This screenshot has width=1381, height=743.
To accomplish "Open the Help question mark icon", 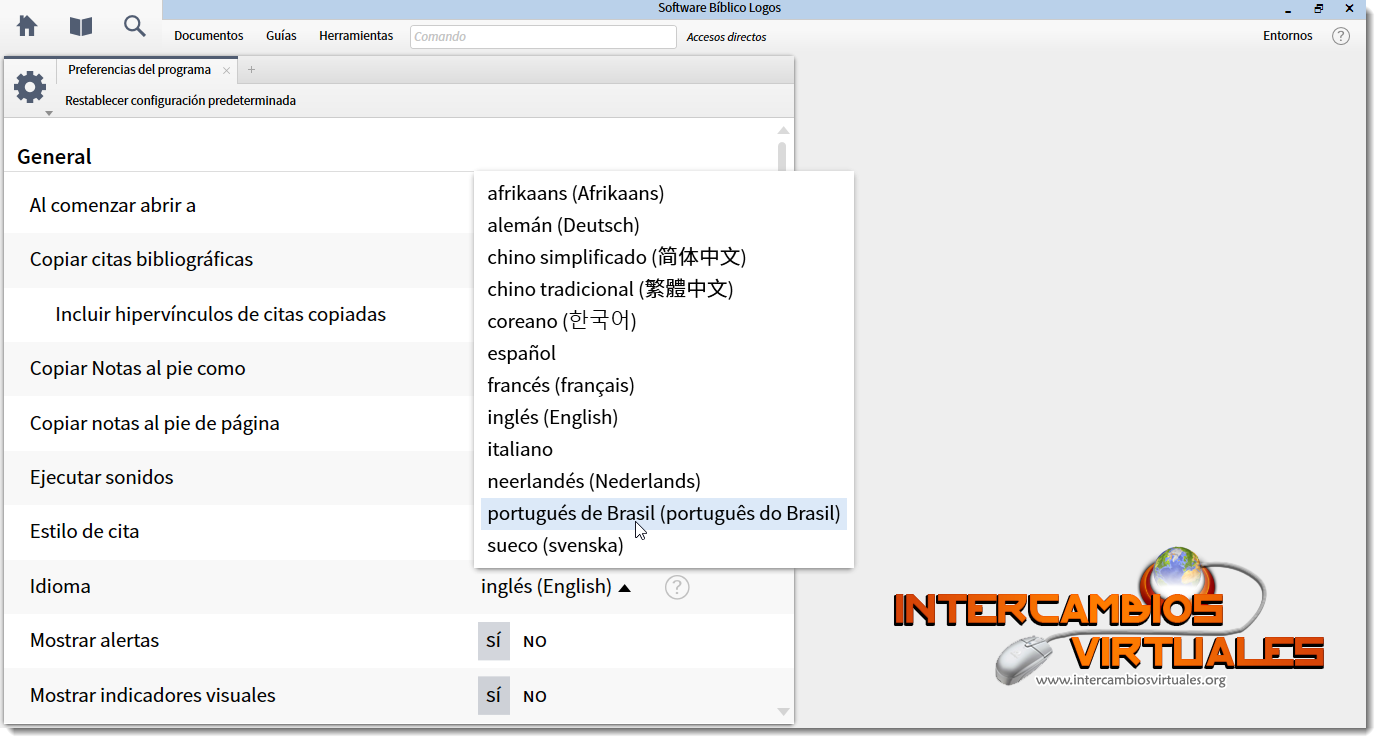I will click(1341, 36).
